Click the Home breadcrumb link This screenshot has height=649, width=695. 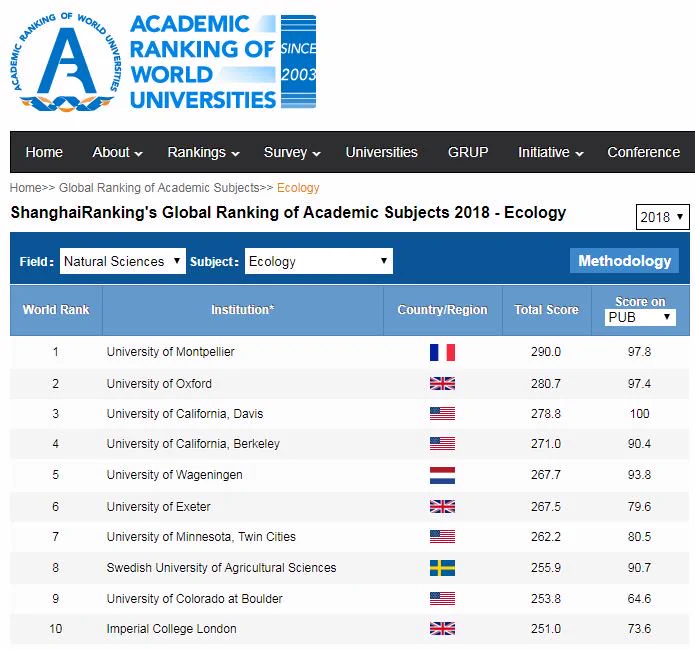25,188
